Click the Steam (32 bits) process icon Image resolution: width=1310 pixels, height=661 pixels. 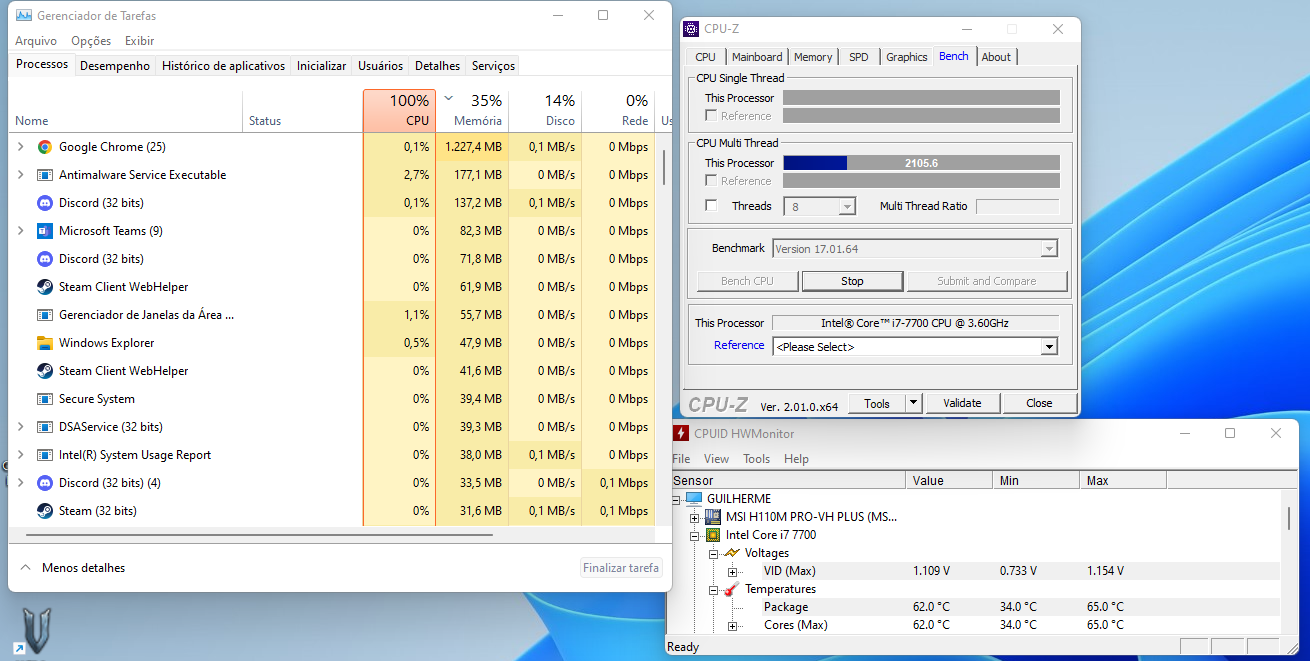[44, 511]
